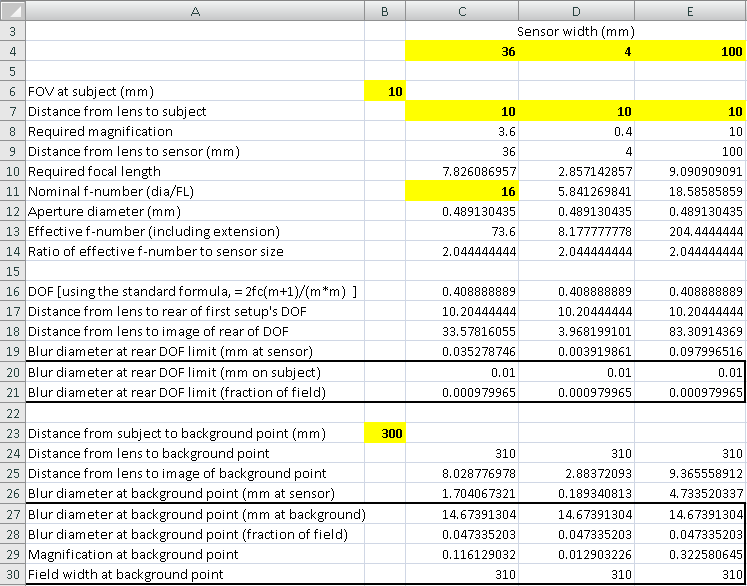The image size is (747, 586).
Task: Click 'Distance from lens to rear of first setup's DOF'
Action: pos(167,312)
